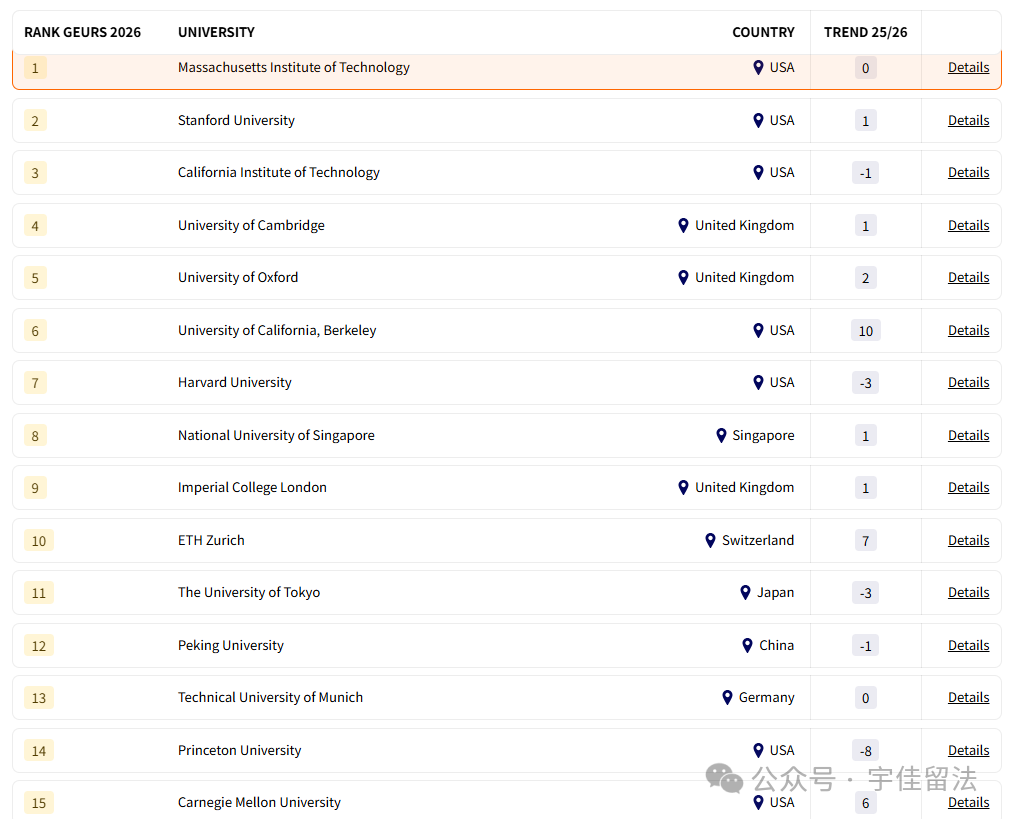Click Carnegie Mellon University name
Screen dimensions: 1009x819
point(259,802)
